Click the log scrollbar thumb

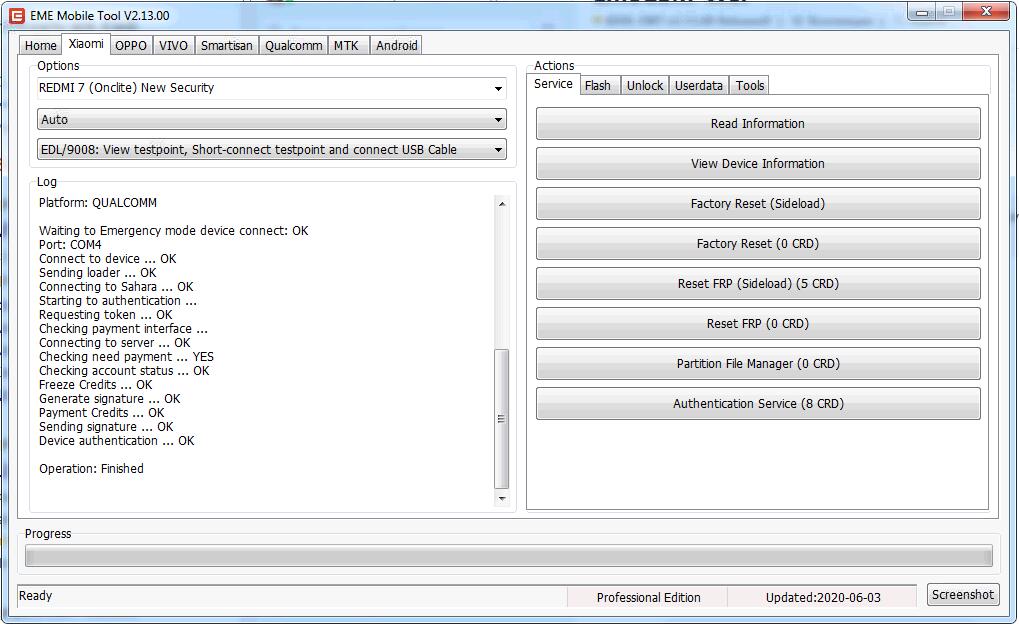502,419
